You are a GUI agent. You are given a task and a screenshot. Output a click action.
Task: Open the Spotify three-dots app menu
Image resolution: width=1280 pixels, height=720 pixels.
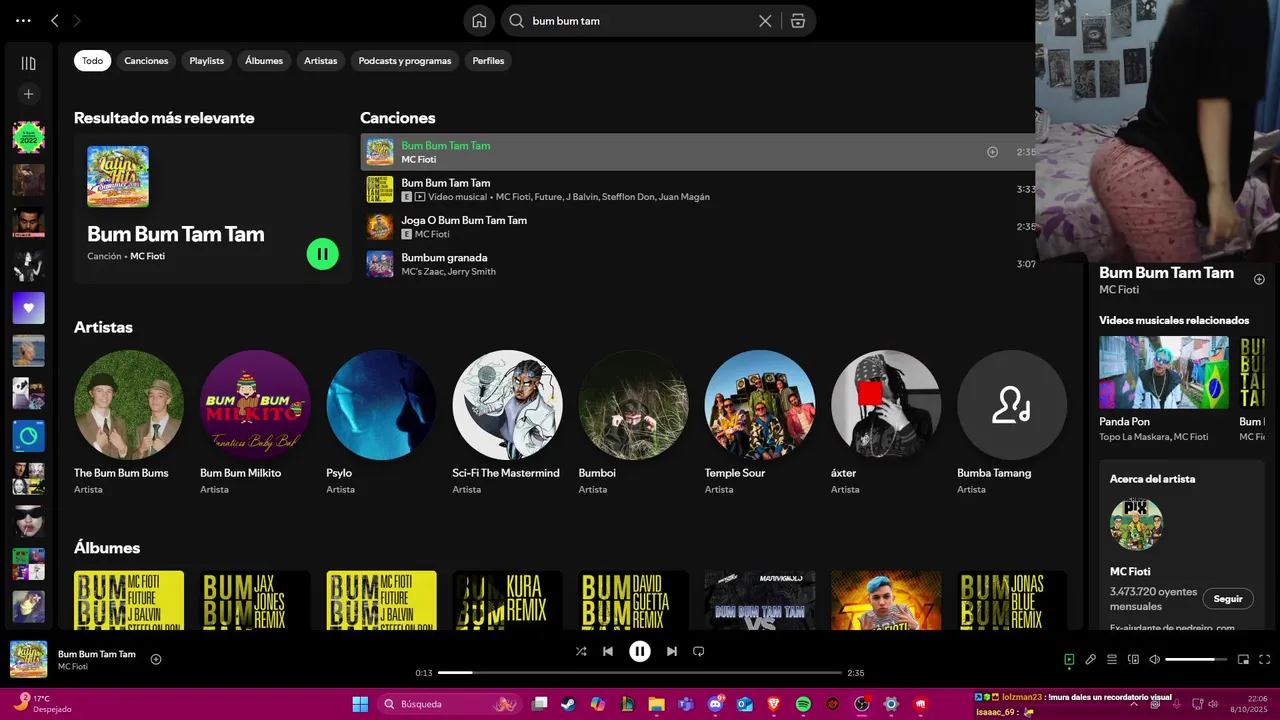(x=23, y=20)
